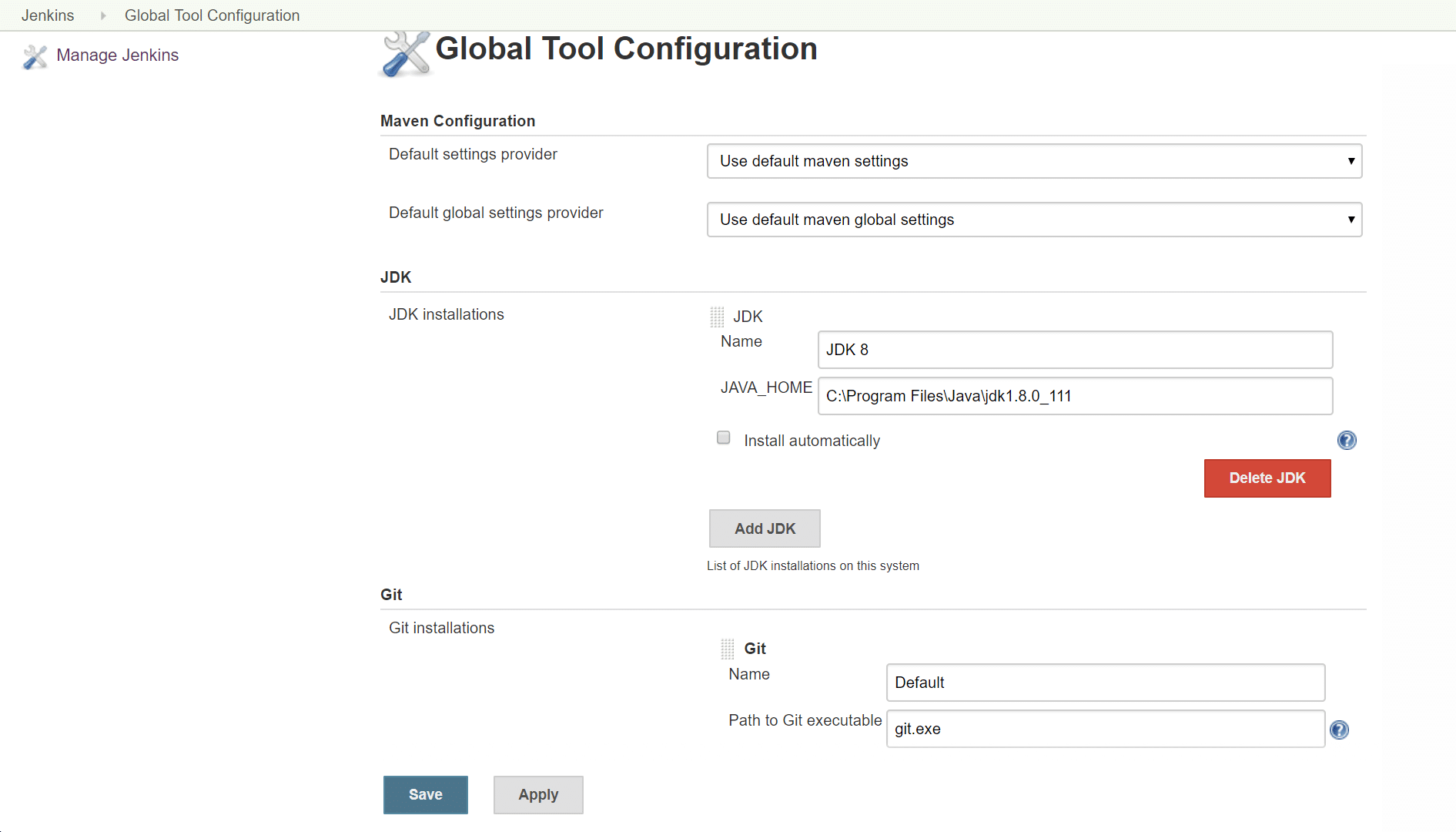Edit the Path to Git executable field

pyautogui.click(x=1105, y=729)
